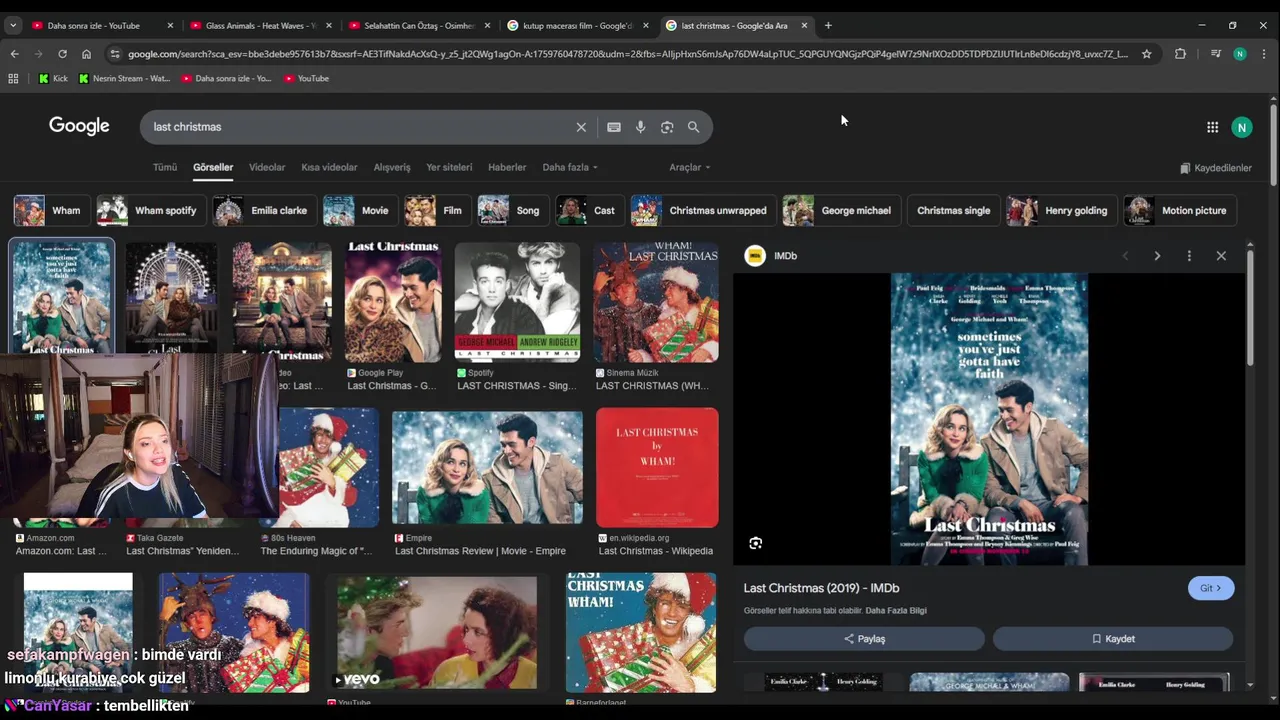Open the Chrome three-dot menu
The height and width of the screenshot is (720, 1280).
click(x=1265, y=54)
